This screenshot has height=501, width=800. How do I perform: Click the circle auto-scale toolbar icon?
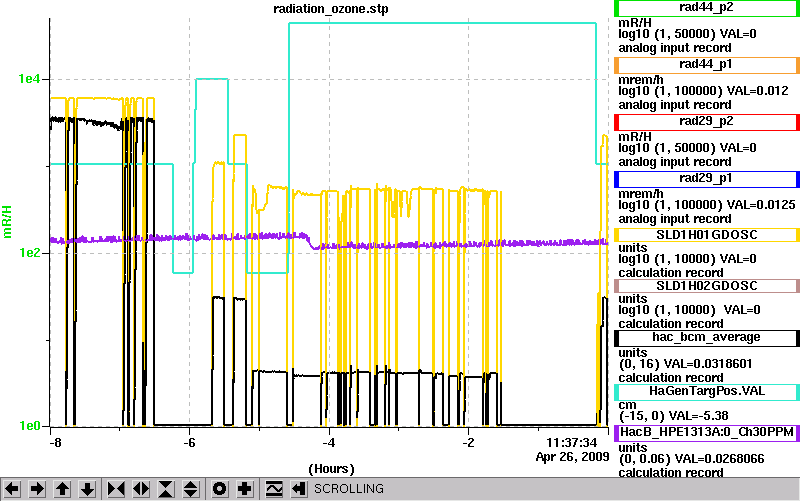pos(220,489)
